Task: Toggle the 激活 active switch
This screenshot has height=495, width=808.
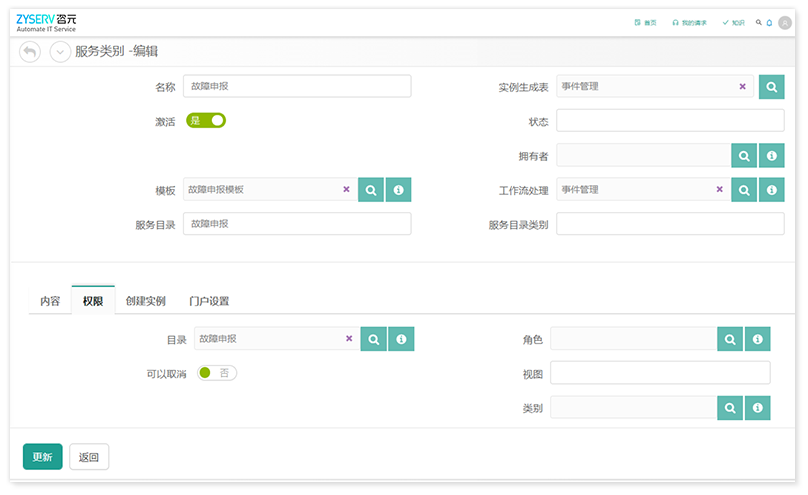Action: pyautogui.click(x=206, y=121)
